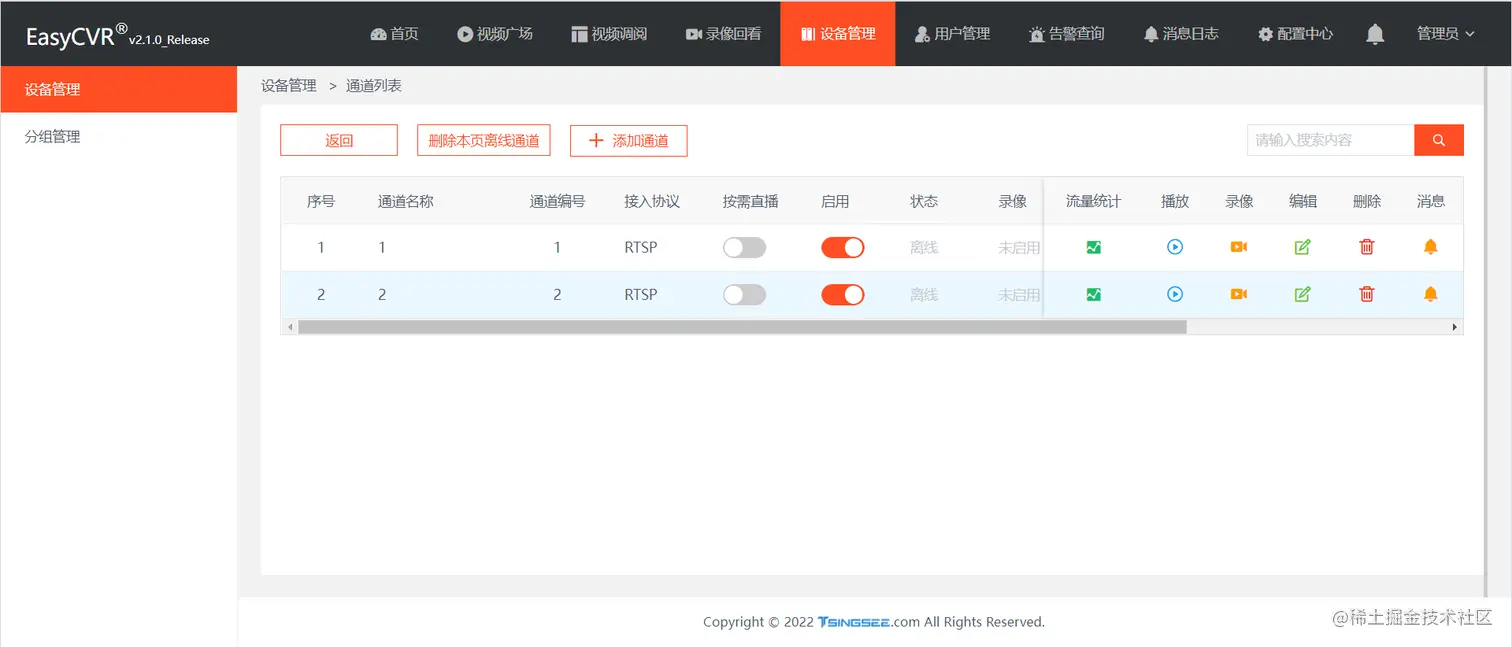Edit channel 1 settings
Screen dimensions: 1512x647
pyautogui.click(x=1303, y=247)
